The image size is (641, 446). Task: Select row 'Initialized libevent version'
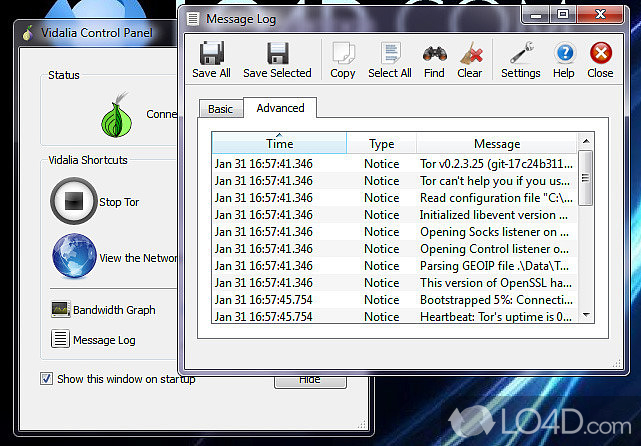click(x=394, y=215)
